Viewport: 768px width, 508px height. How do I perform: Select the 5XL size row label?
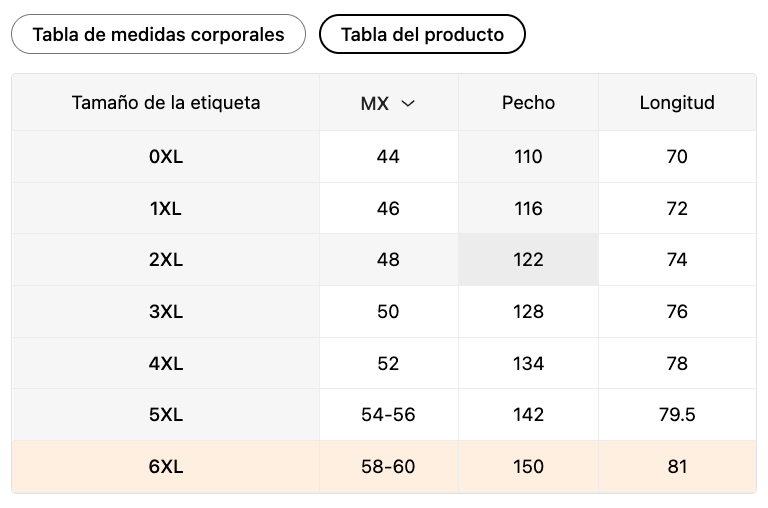166,415
